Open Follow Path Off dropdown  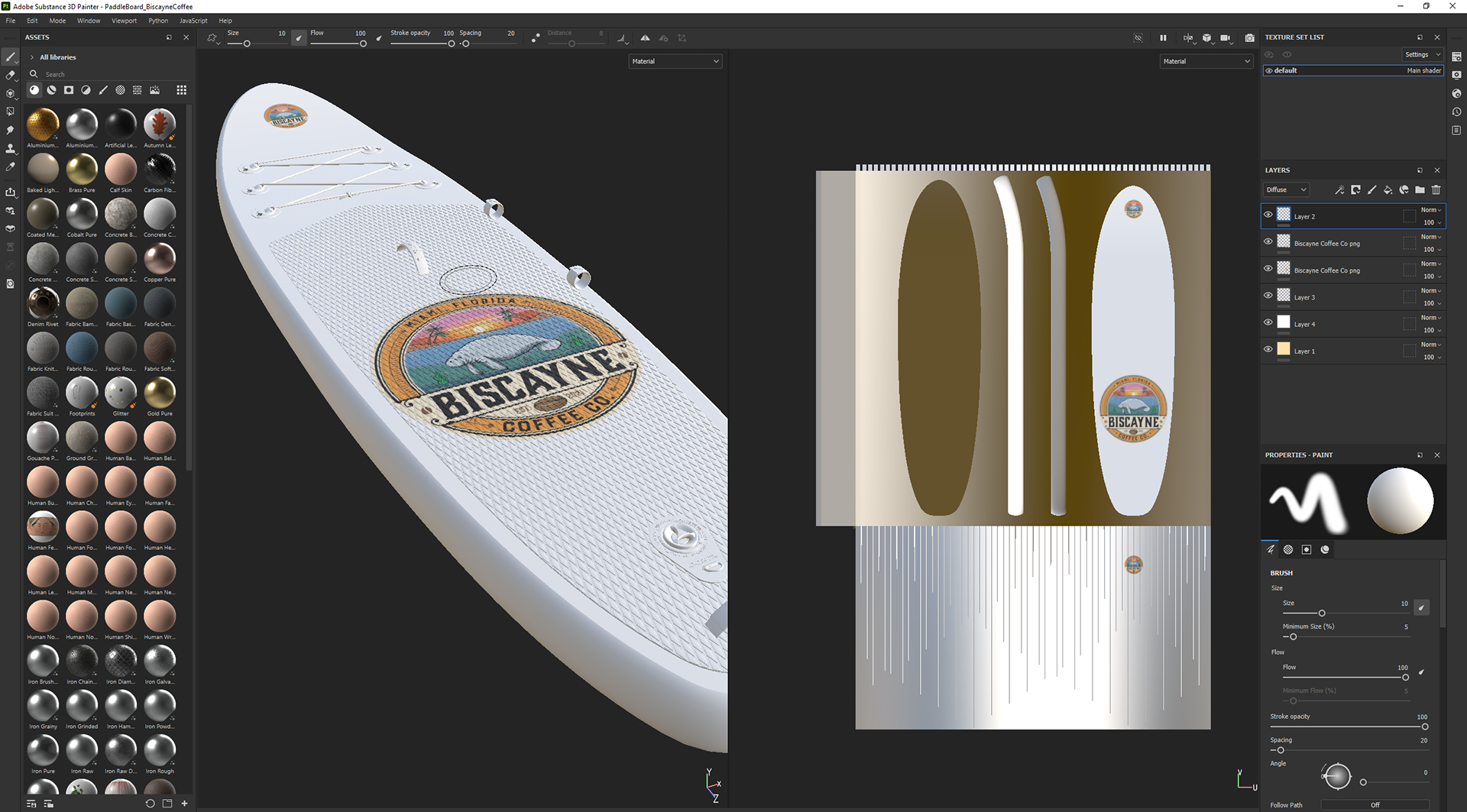pyautogui.click(x=1375, y=804)
